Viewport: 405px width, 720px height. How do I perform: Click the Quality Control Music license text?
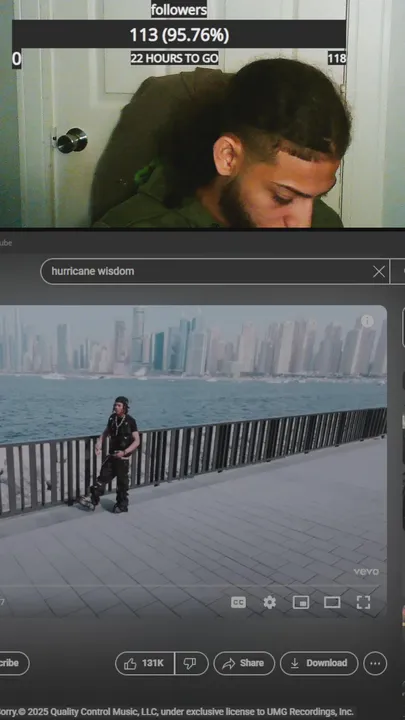pyautogui.click(x=177, y=712)
